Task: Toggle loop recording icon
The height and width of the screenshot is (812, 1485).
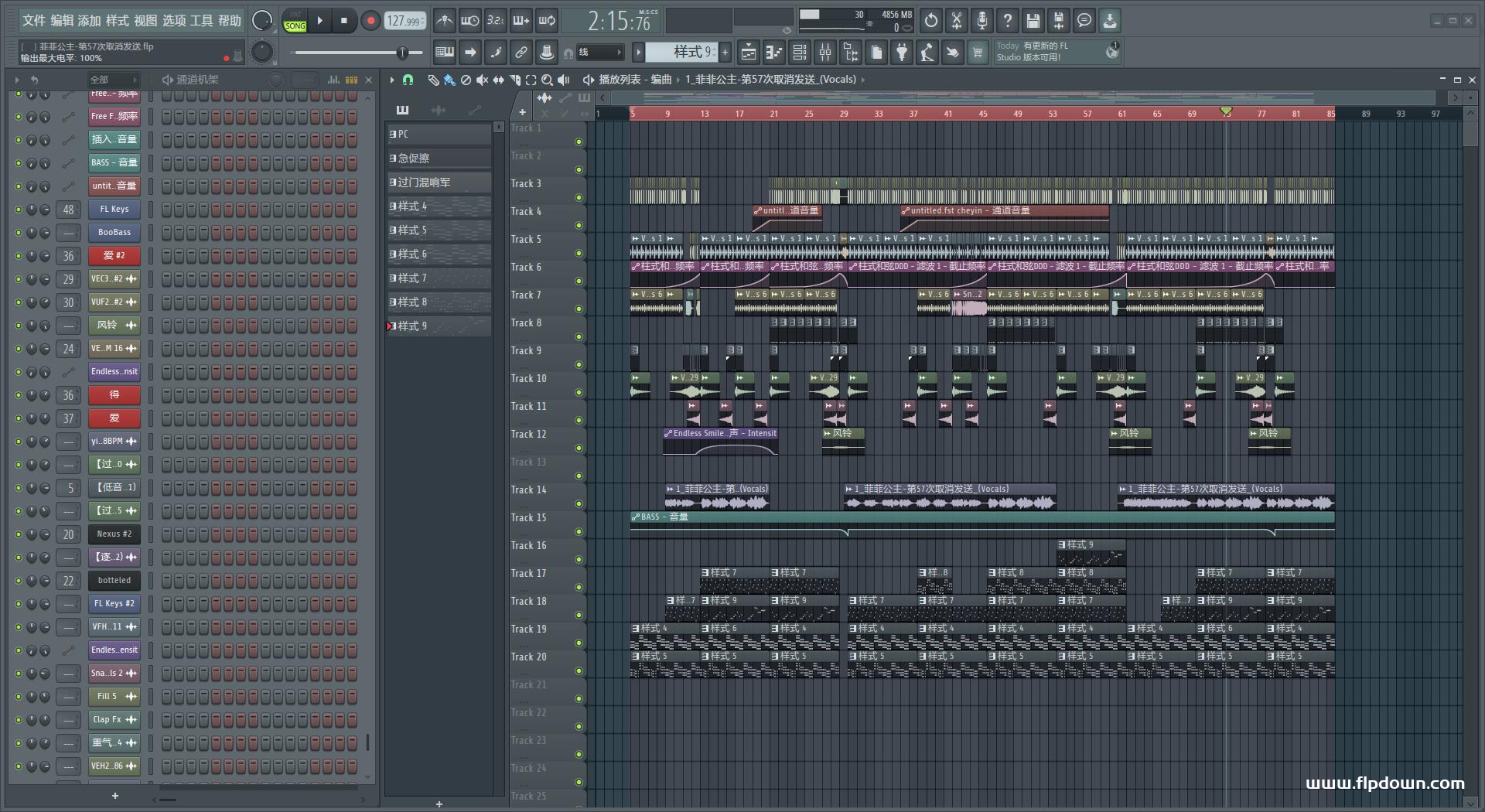Action: click(x=547, y=21)
